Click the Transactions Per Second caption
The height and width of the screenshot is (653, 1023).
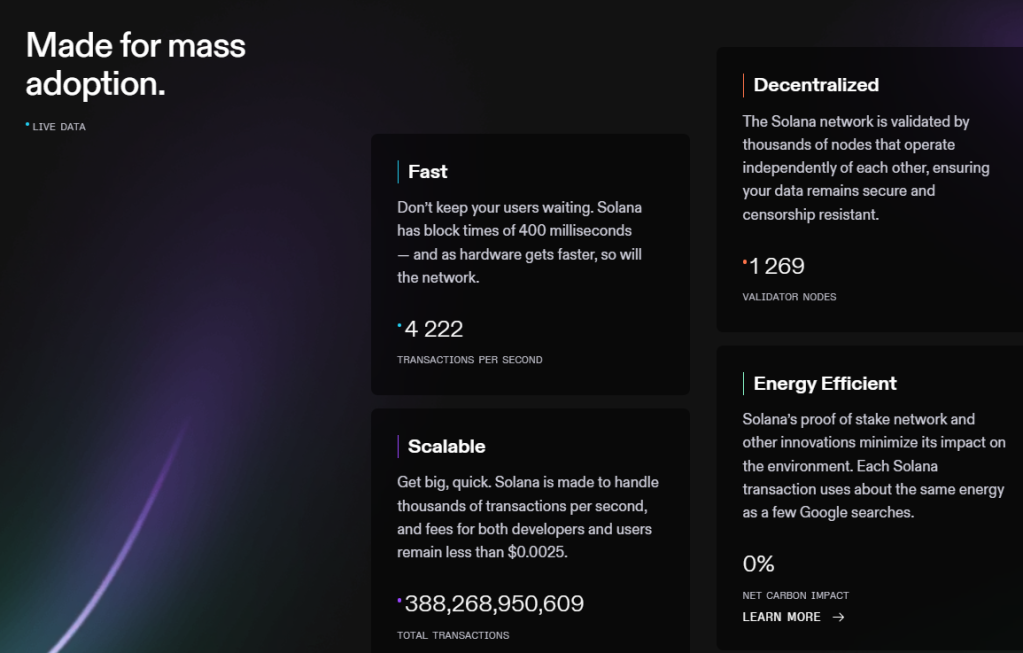tap(470, 360)
